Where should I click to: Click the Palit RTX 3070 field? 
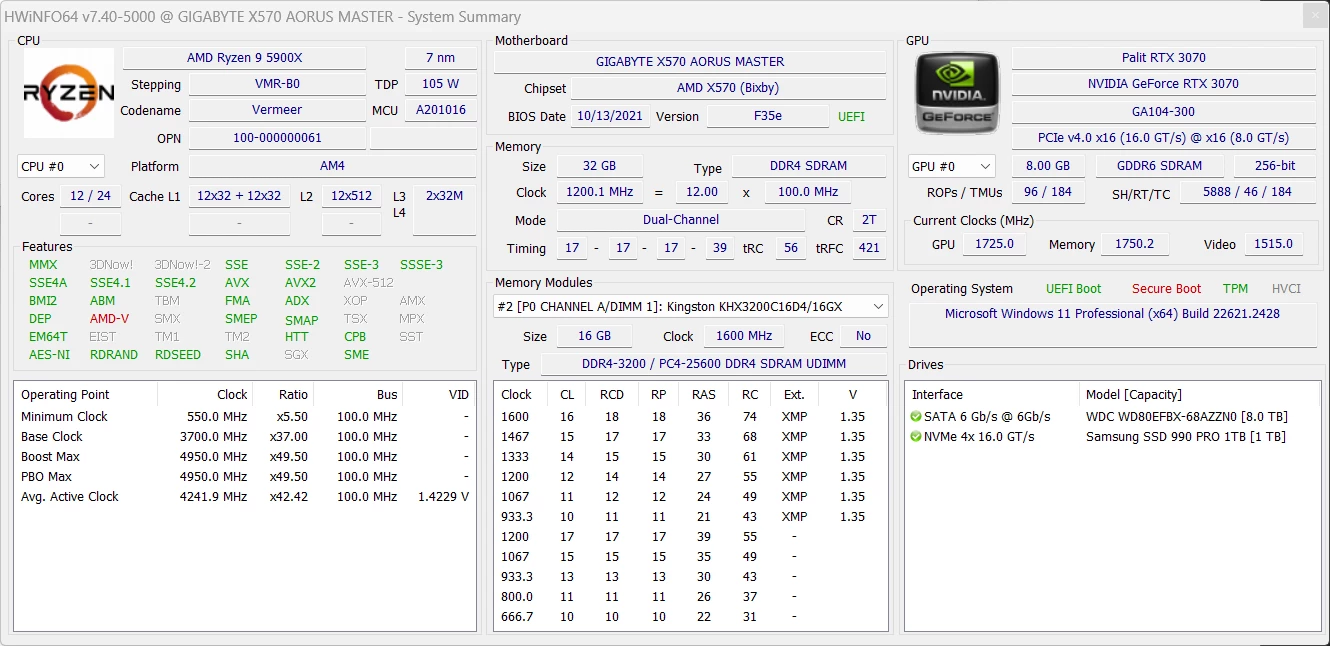pos(1163,58)
